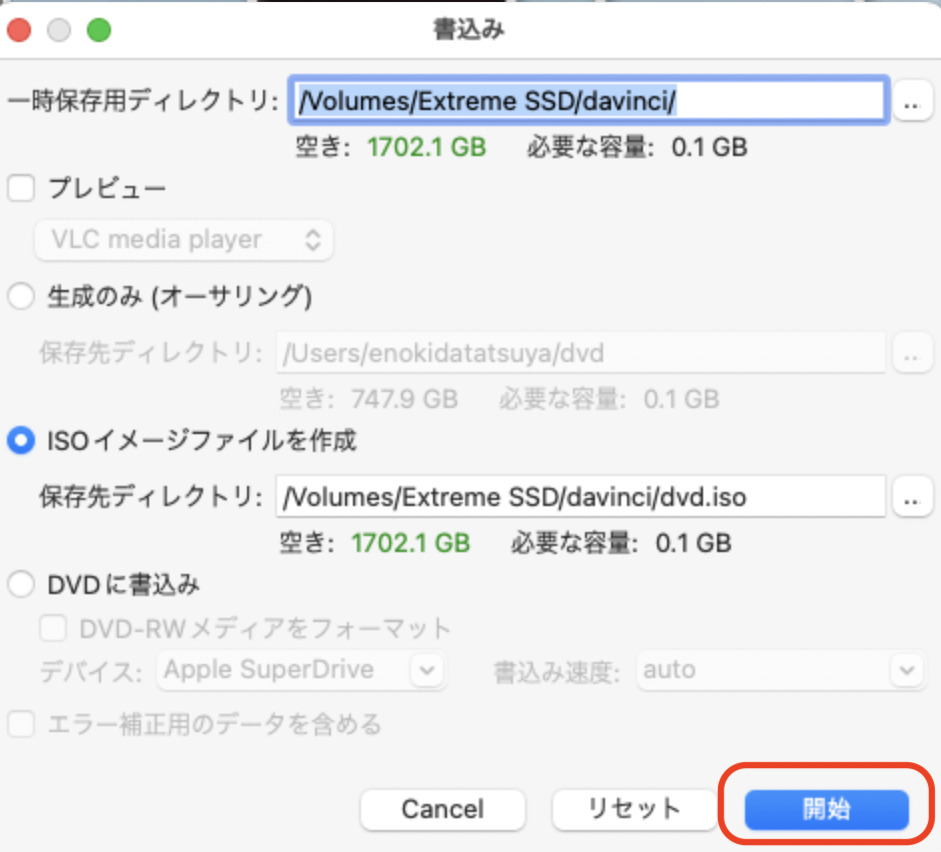Open the VLC media player dropdown
941x852 pixels.
(184, 240)
